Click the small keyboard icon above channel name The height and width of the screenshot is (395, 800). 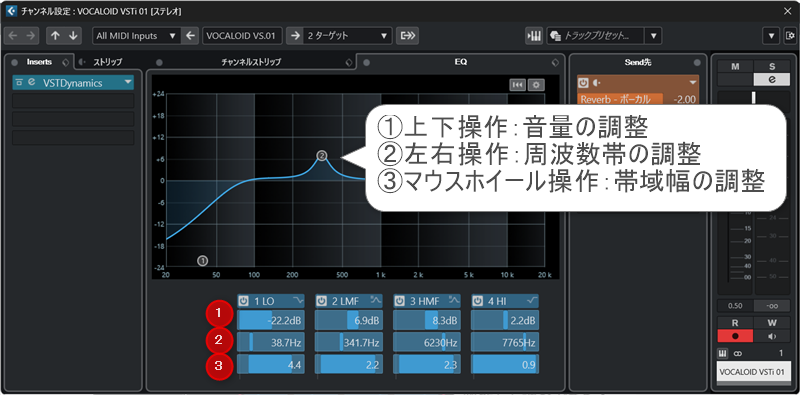point(722,353)
